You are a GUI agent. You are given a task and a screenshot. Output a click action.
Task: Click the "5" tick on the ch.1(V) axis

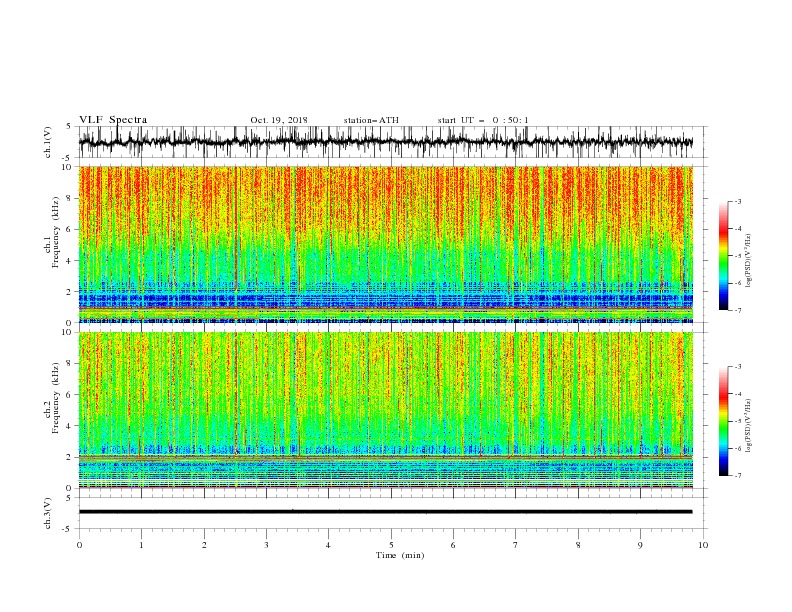click(x=70, y=127)
